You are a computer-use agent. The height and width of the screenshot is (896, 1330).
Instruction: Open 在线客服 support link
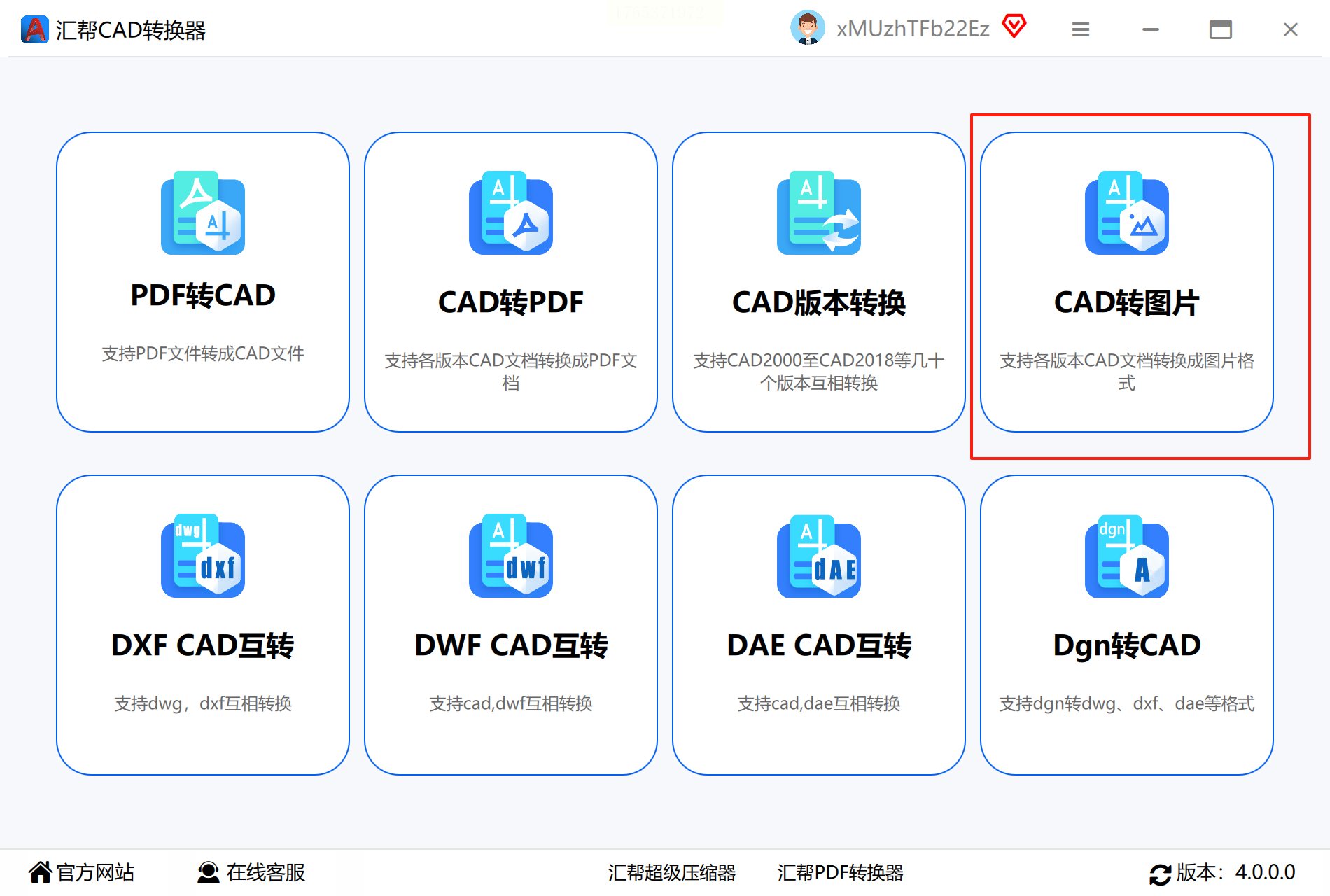click(x=266, y=872)
